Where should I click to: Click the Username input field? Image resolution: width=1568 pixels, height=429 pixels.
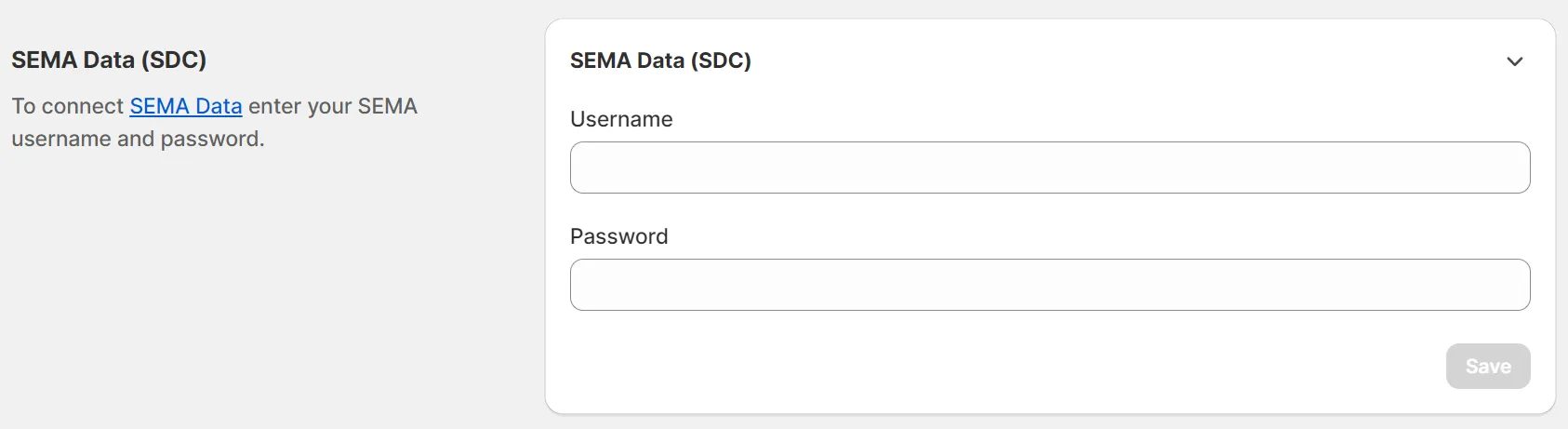[1049, 168]
